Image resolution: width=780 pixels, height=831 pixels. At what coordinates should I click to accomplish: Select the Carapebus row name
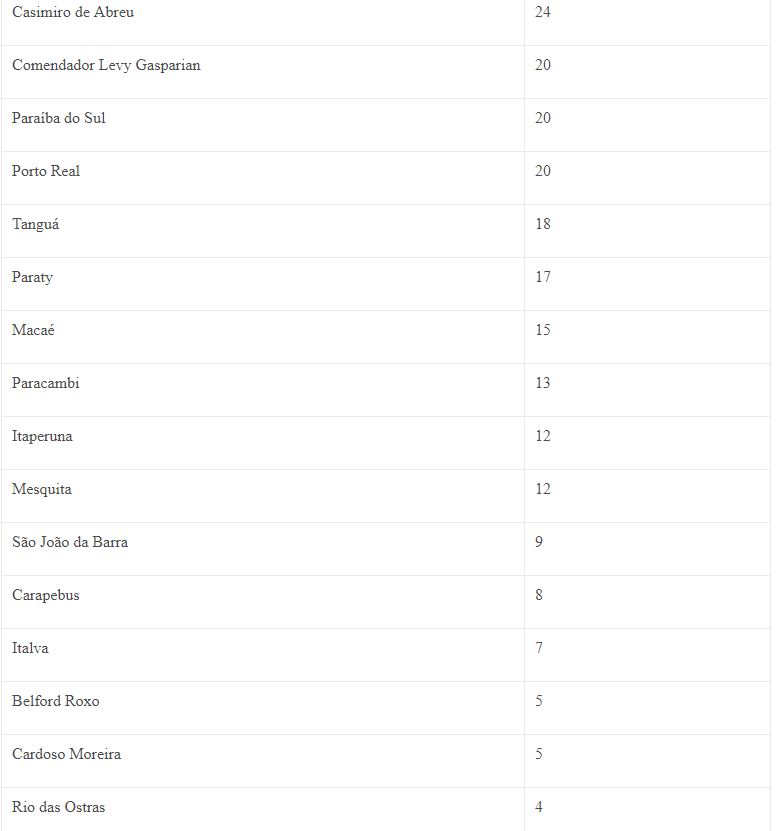tap(46, 596)
